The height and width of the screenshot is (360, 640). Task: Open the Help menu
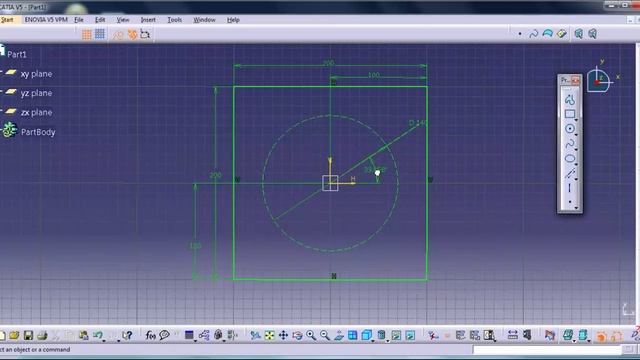[233, 20]
